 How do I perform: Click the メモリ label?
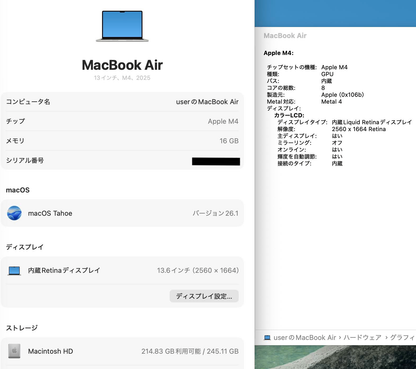click(x=15, y=141)
